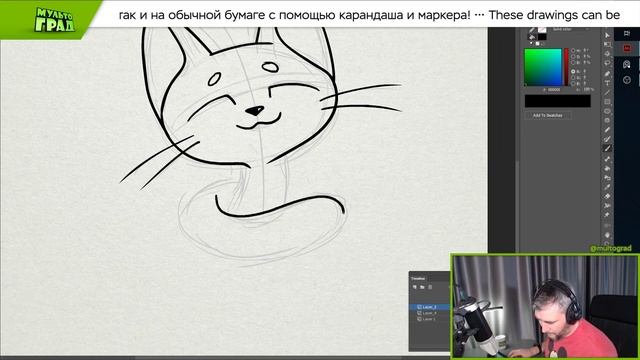Select the H (hue) radio button

[573, 51]
